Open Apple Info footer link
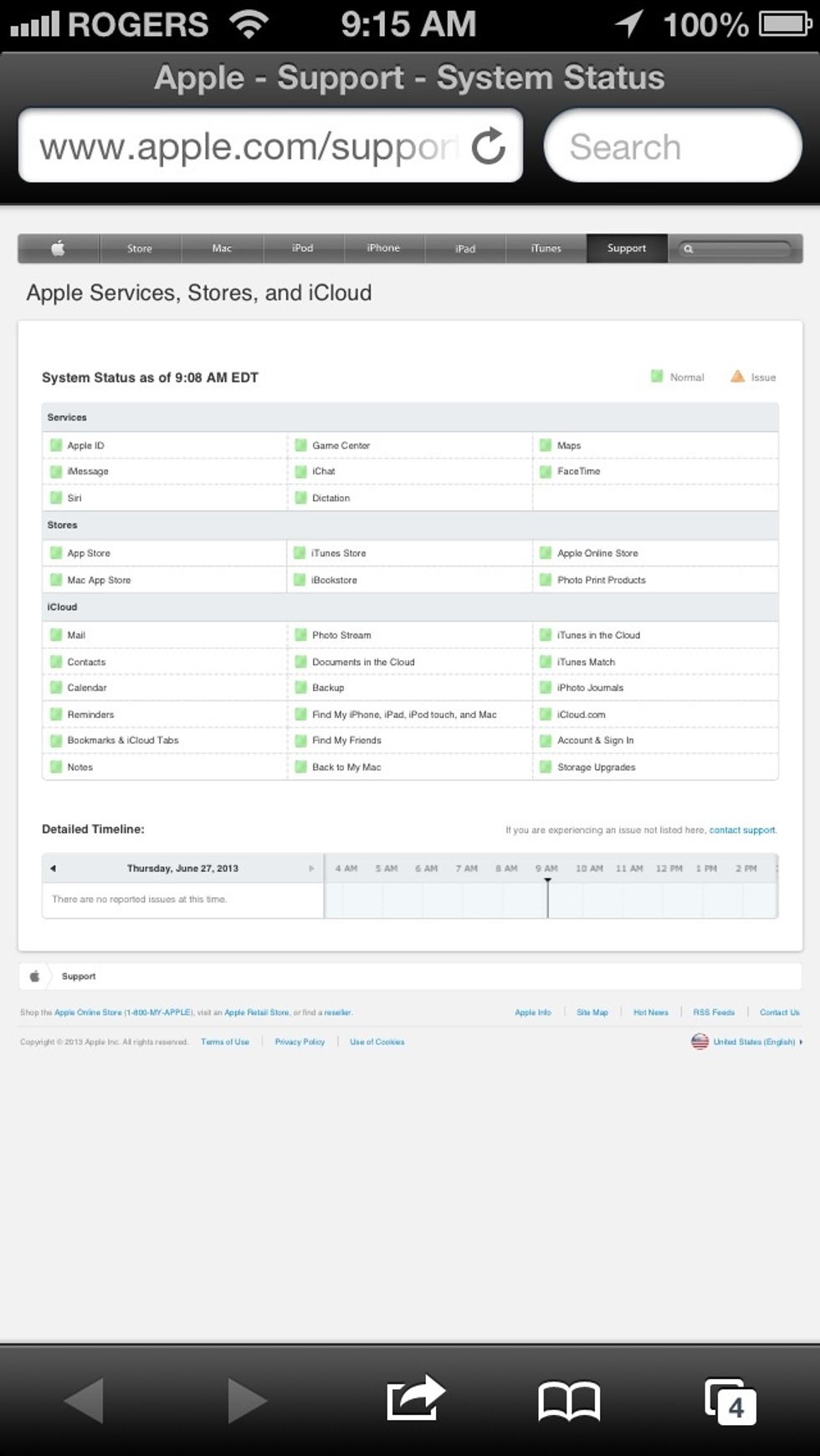Screen dimensions: 820x1456 533,1013
